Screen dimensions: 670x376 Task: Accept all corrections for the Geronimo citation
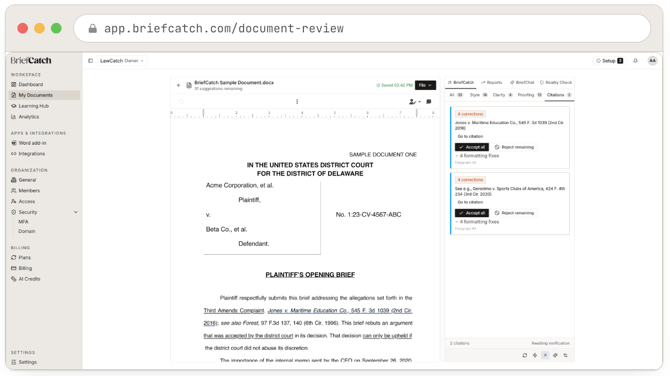(472, 213)
